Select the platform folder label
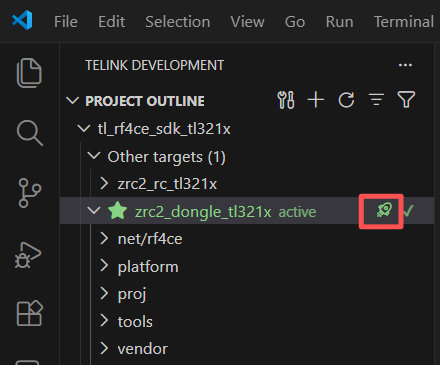The height and width of the screenshot is (365, 440). (x=148, y=267)
